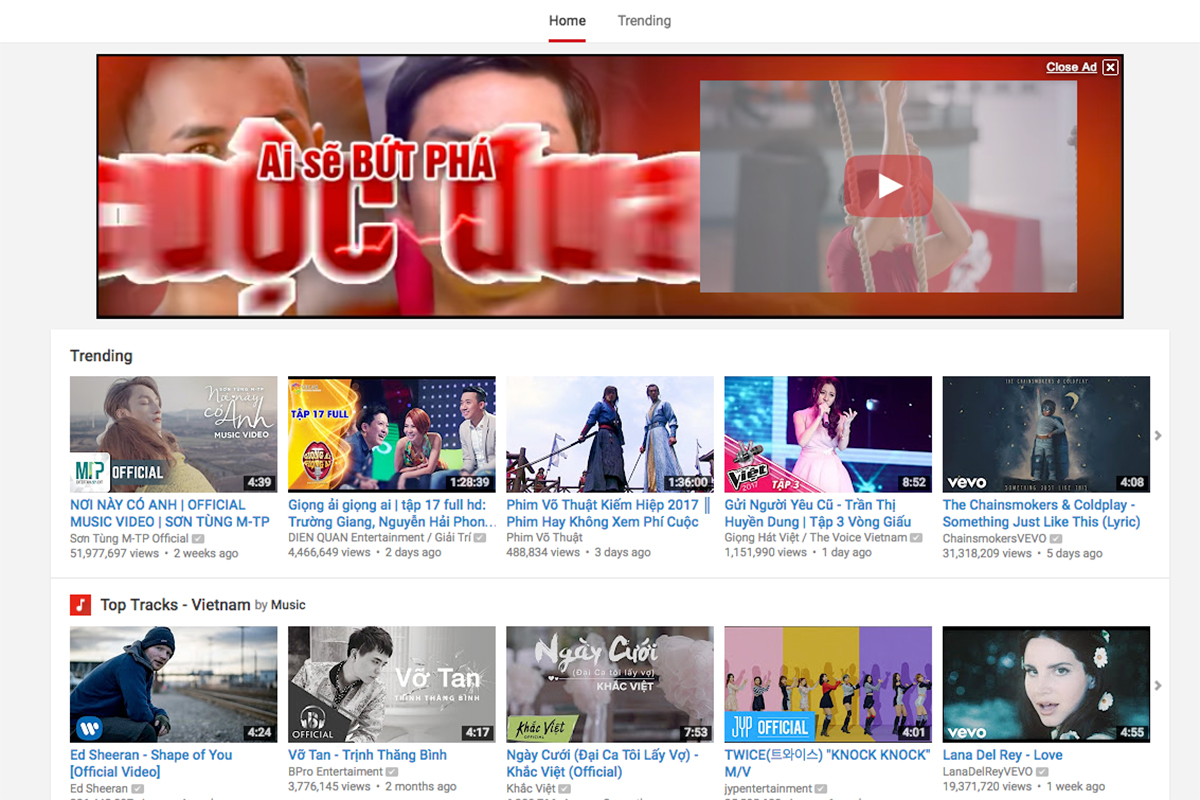The width and height of the screenshot is (1200, 800).
Task: Open Vỡ Tan - Trịnh Thăng Bình title
Action: [367, 755]
